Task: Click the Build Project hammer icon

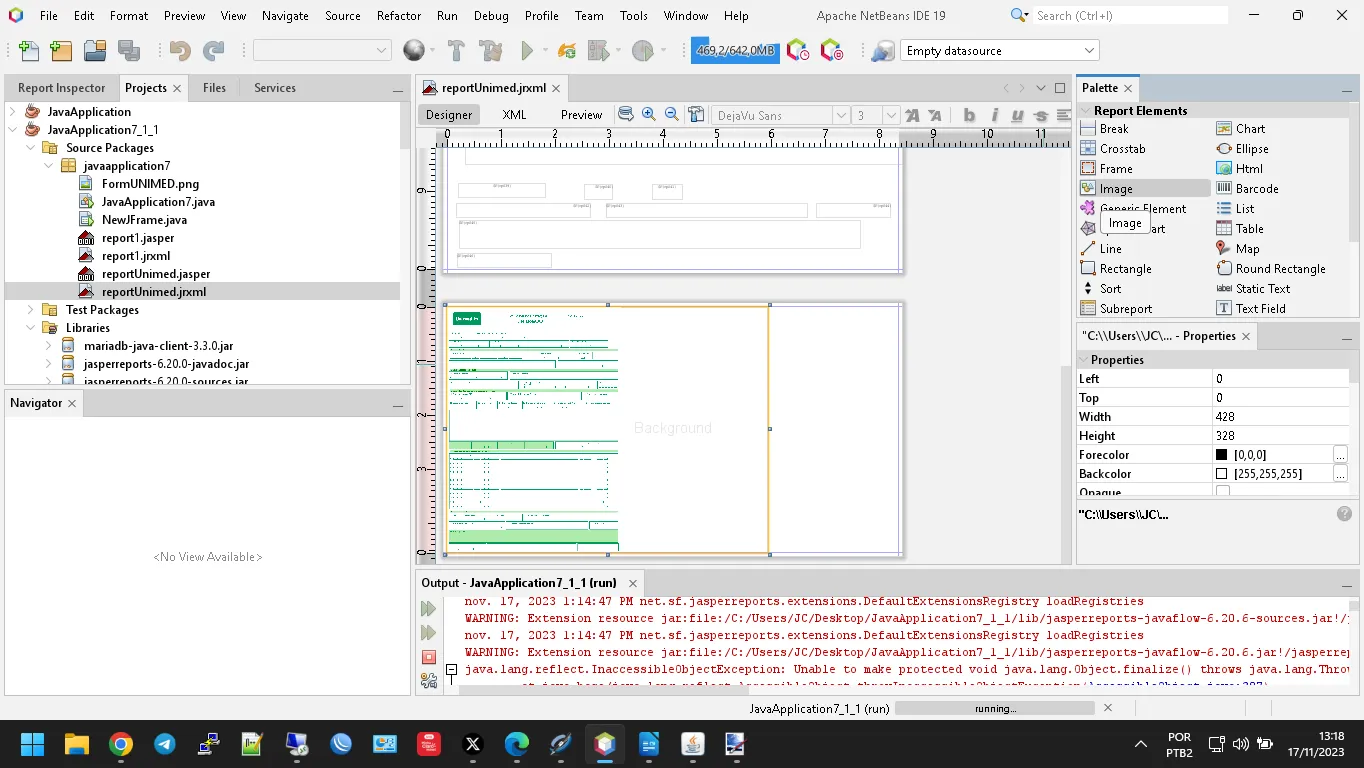Action: coord(456,51)
